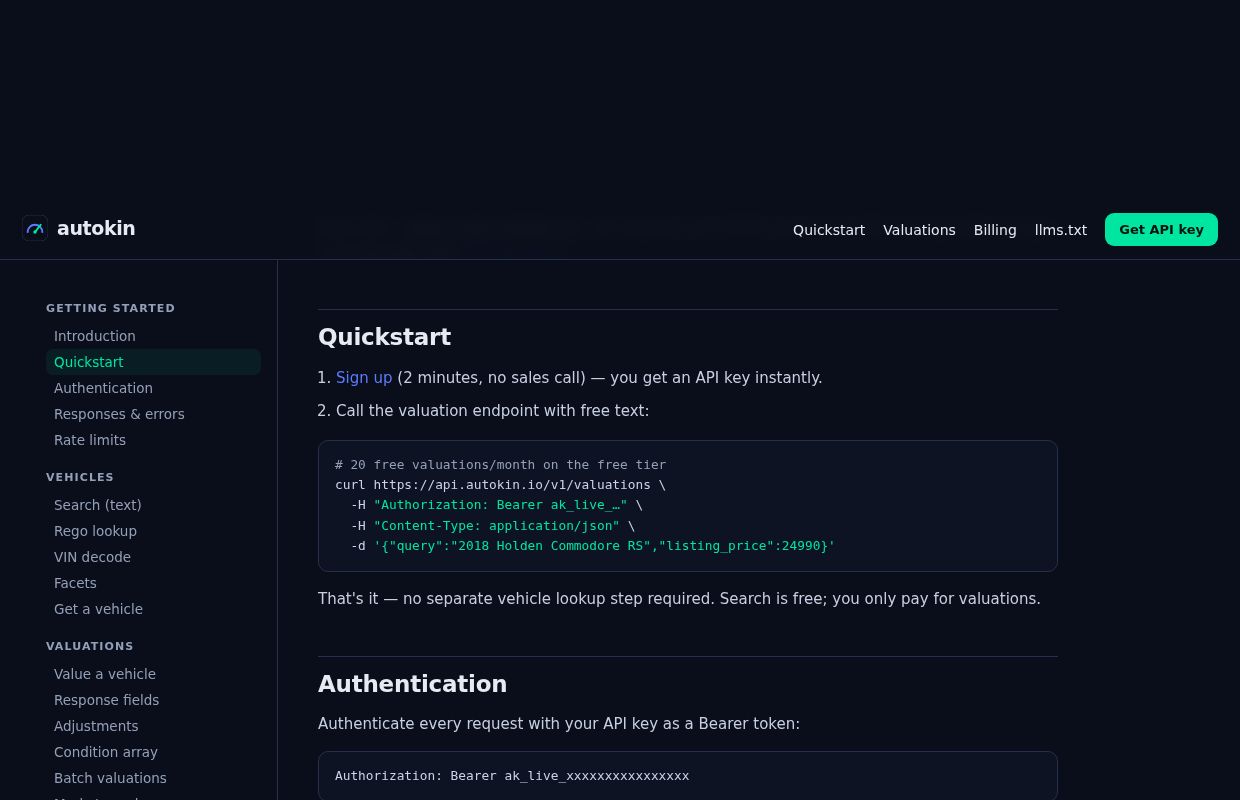Image resolution: width=1240 pixels, height=800 pixels.
Task: Click the VEHICLES sidebar header
Action: coord(80,477)
